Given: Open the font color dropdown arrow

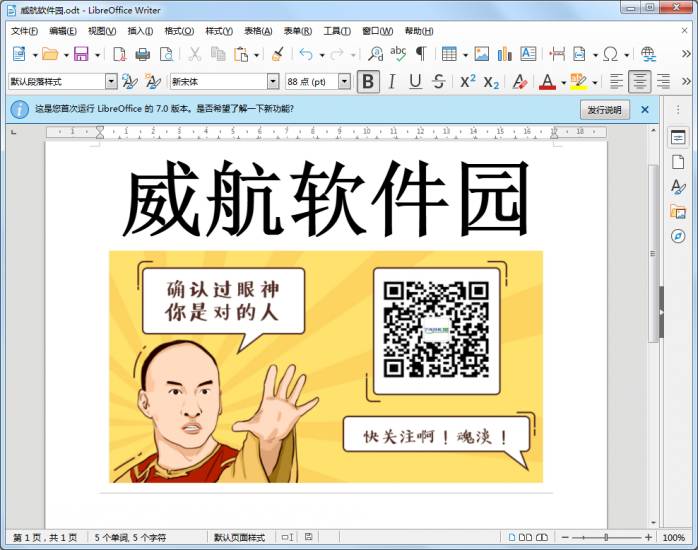Looking at the screenshot, I should [564, 83].
